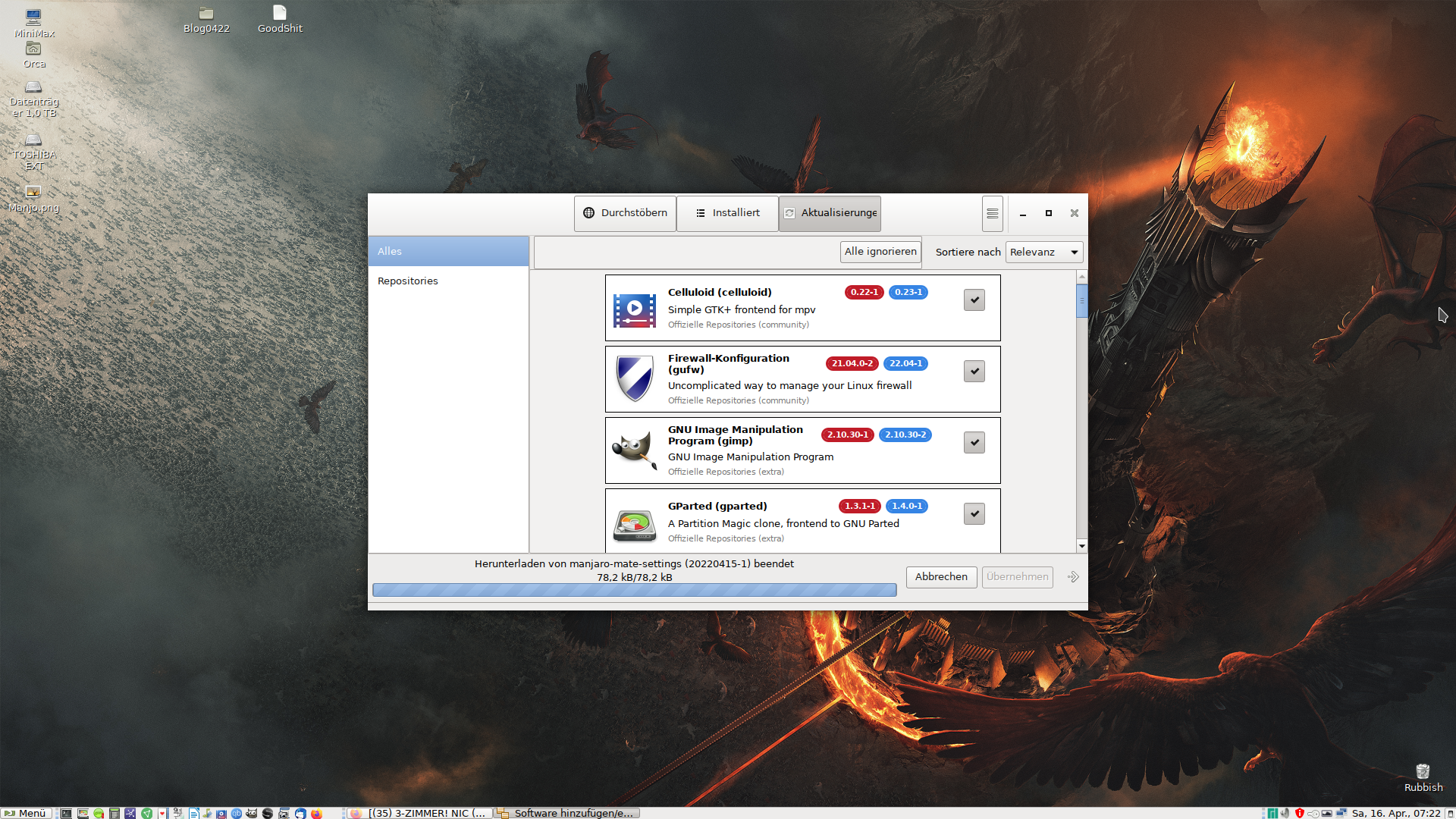Click the download progress bar
The image size is (1456, 819).
[634, 590]
